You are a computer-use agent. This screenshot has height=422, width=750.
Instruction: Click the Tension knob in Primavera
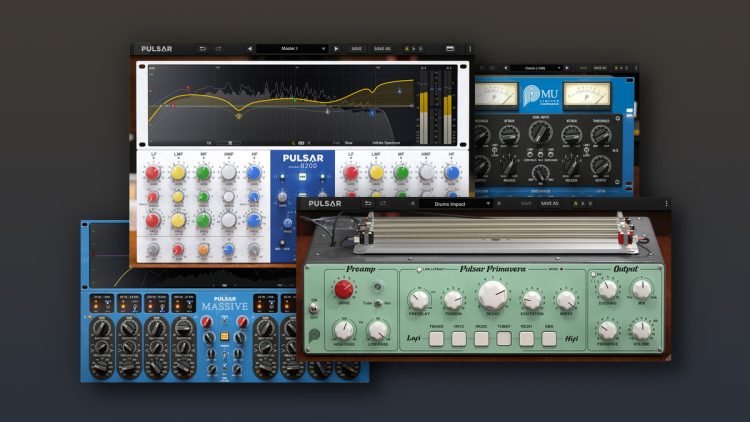(453, 300)
